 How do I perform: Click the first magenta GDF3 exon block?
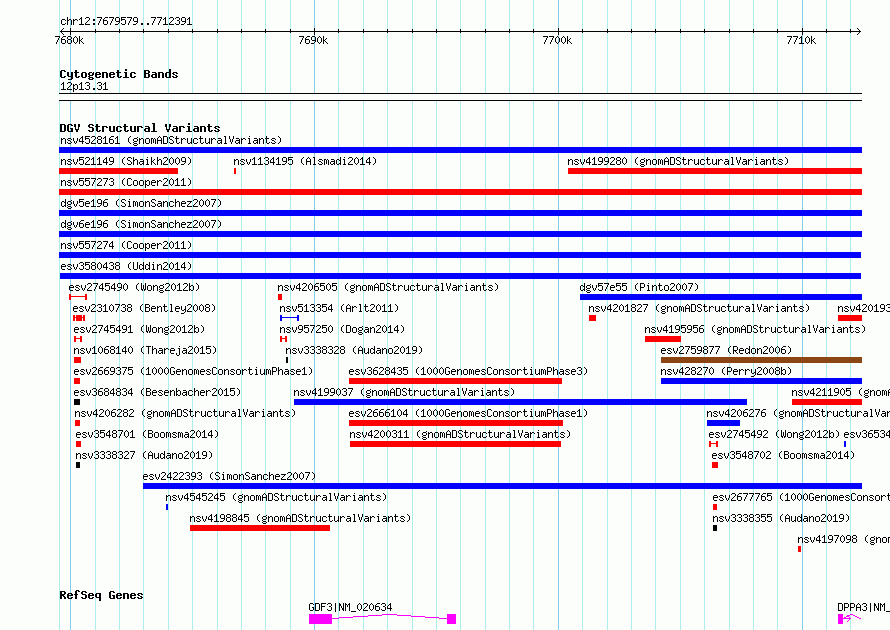click(x=320, y=619)
